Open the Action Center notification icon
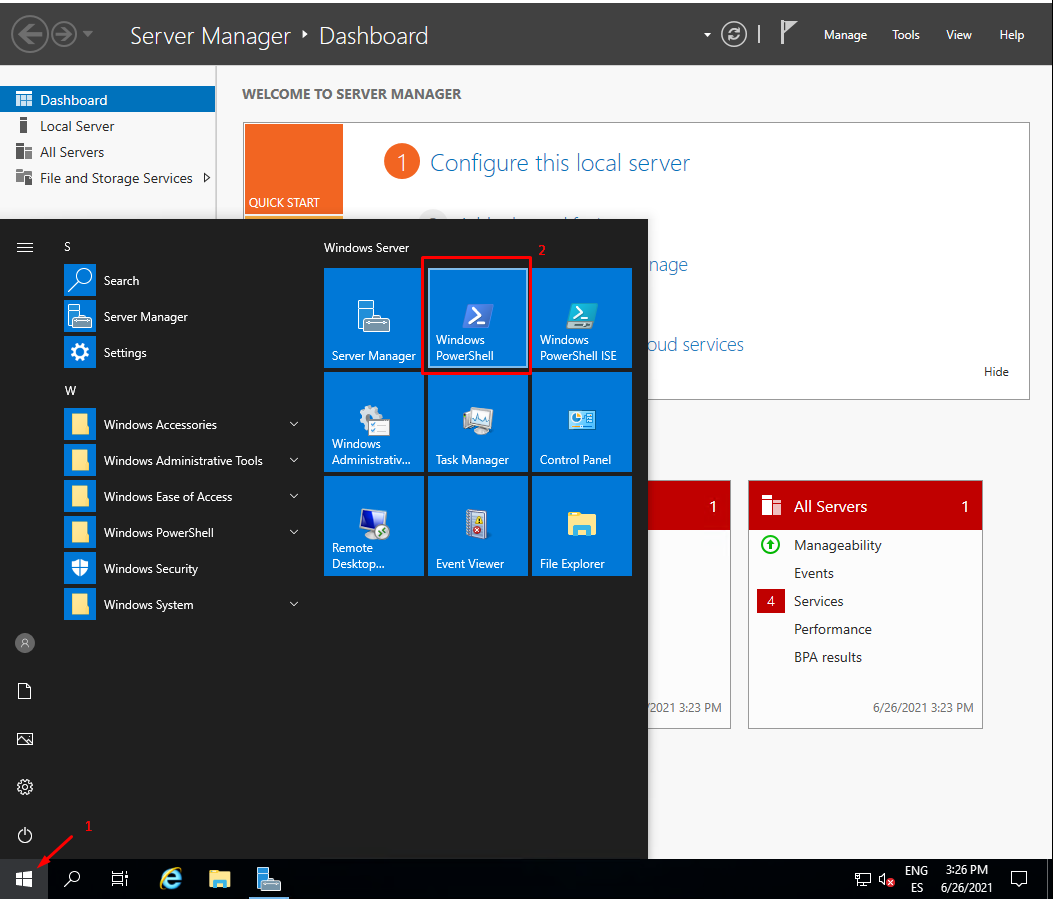Viewport: 1053px width, 899px height. [x=1019, y=879]
